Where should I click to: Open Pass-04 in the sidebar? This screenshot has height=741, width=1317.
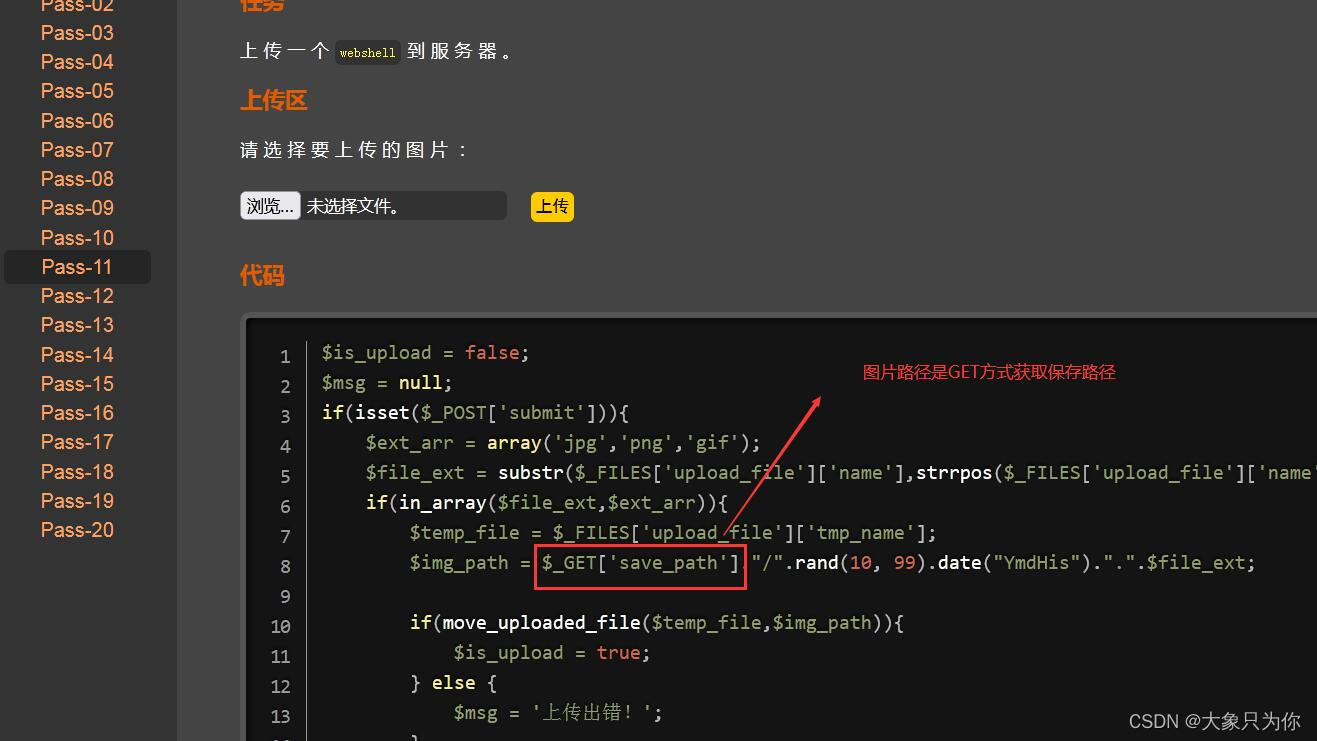point(77,62)
